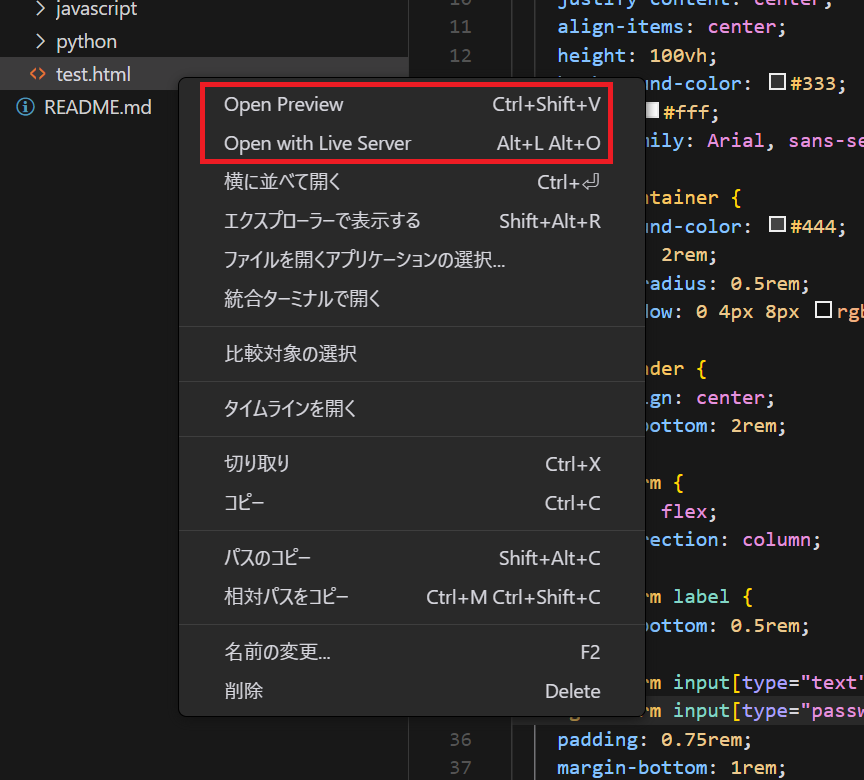Place cursor on 'height: 100vh;' line
864x780 pixels.
tap(637, 56)
